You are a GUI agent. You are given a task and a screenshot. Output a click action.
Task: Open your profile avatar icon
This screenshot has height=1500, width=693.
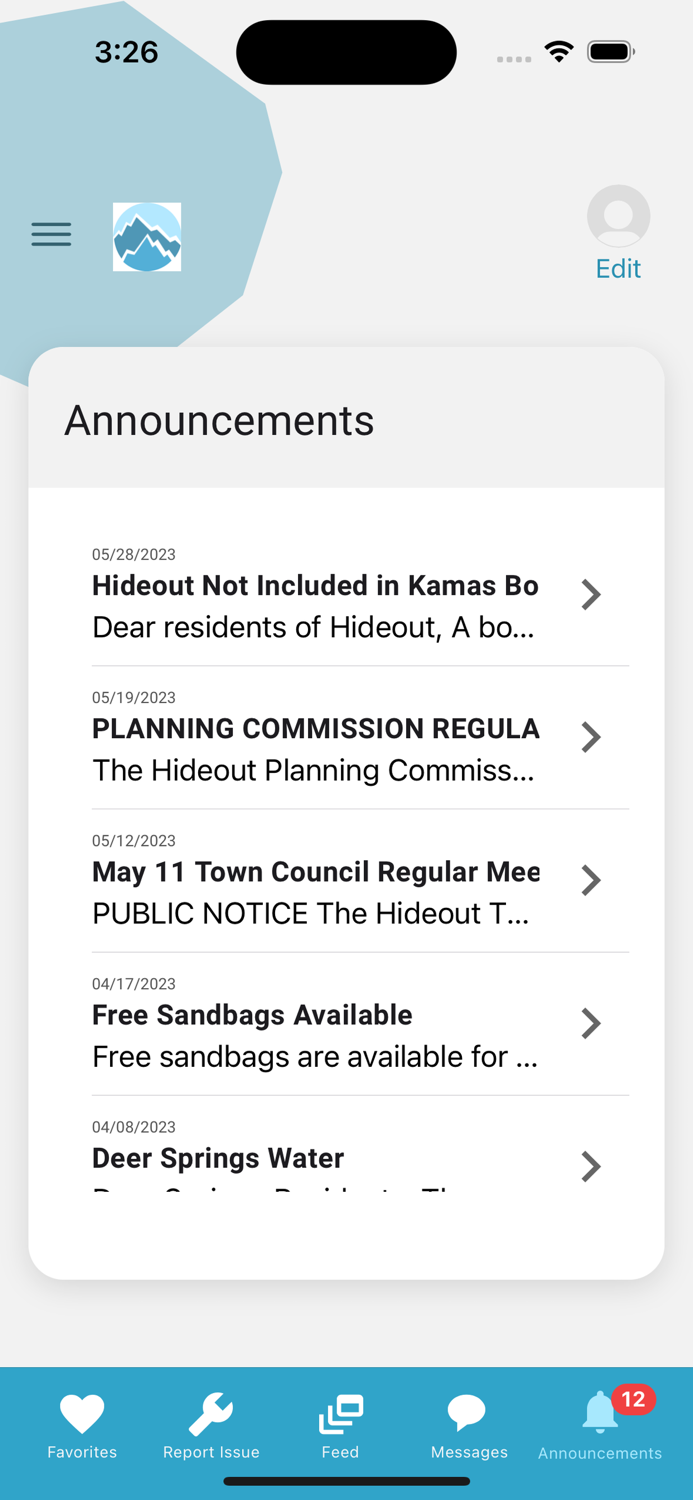coord(618,216)
